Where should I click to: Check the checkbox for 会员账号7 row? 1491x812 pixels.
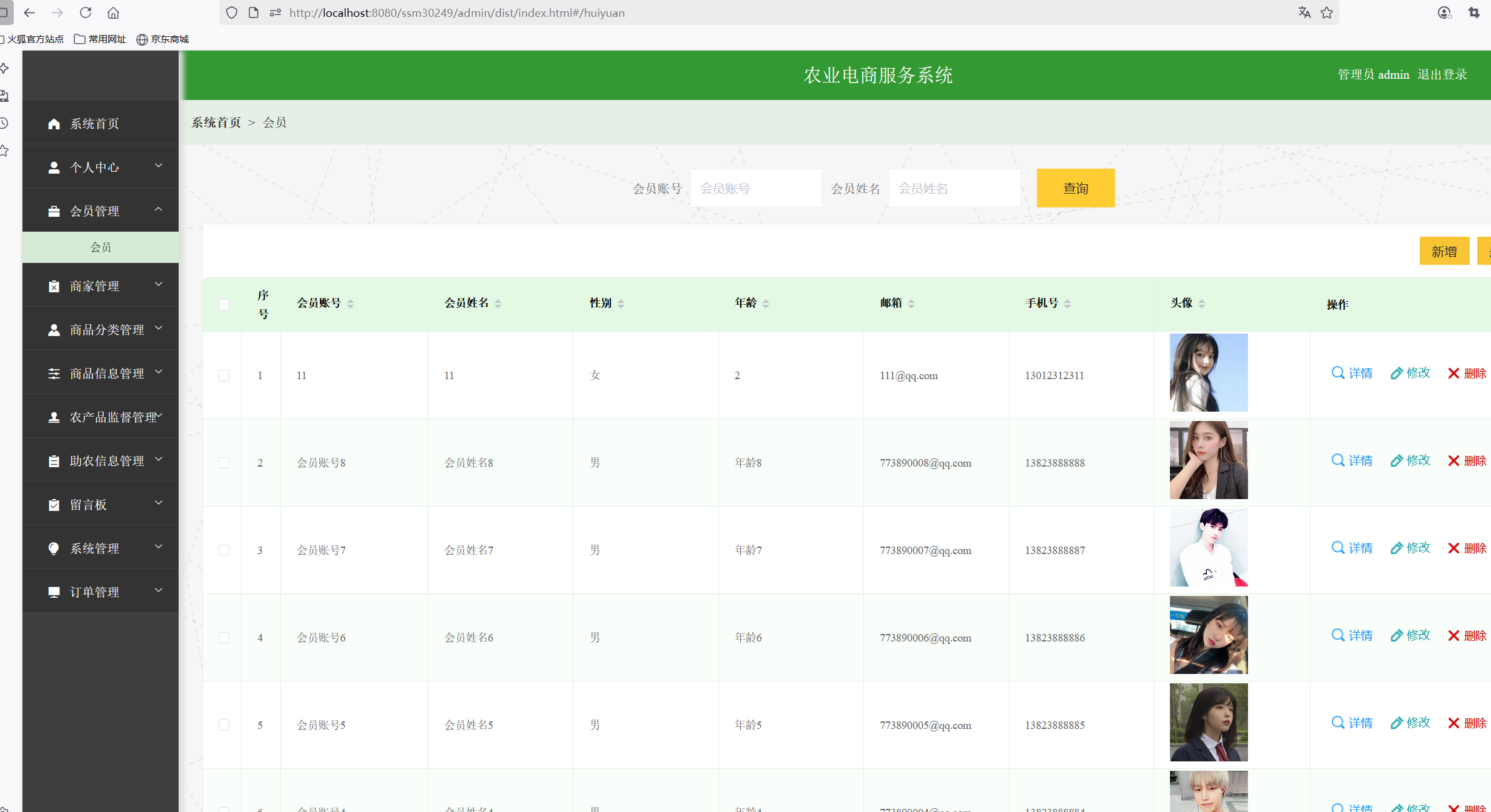(224, 550)
